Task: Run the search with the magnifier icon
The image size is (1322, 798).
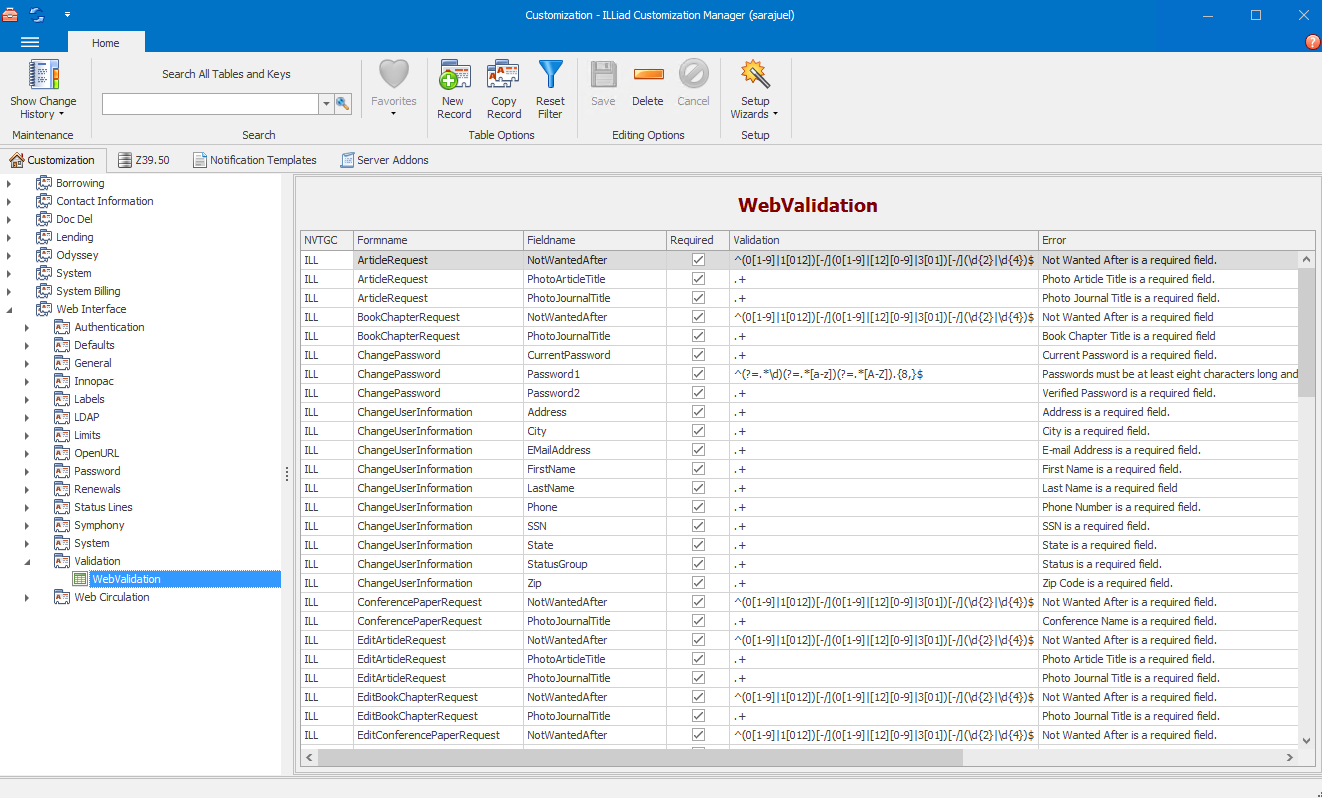Action: coord(342,103)
